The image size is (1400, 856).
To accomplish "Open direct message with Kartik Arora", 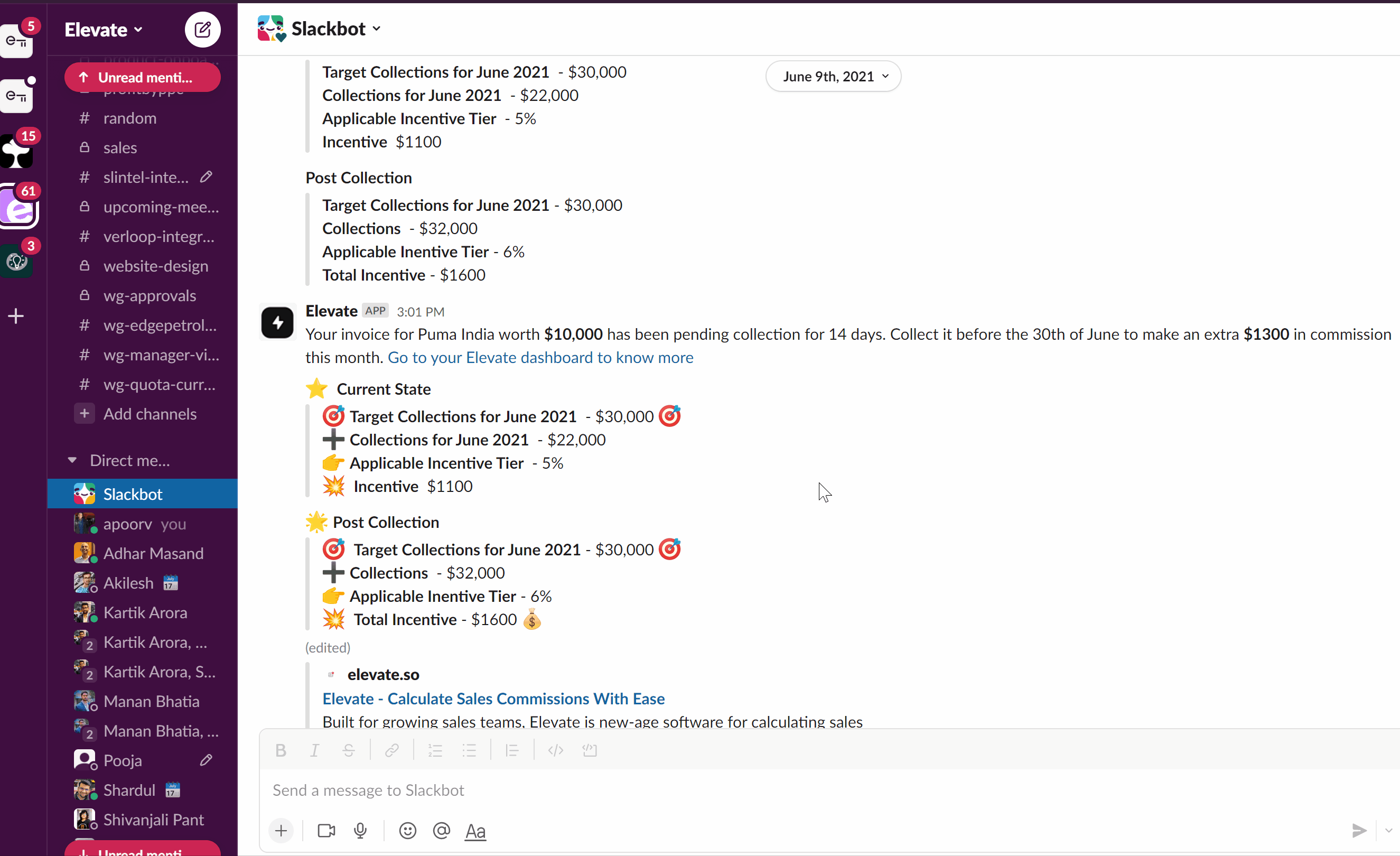I will 143,613.
